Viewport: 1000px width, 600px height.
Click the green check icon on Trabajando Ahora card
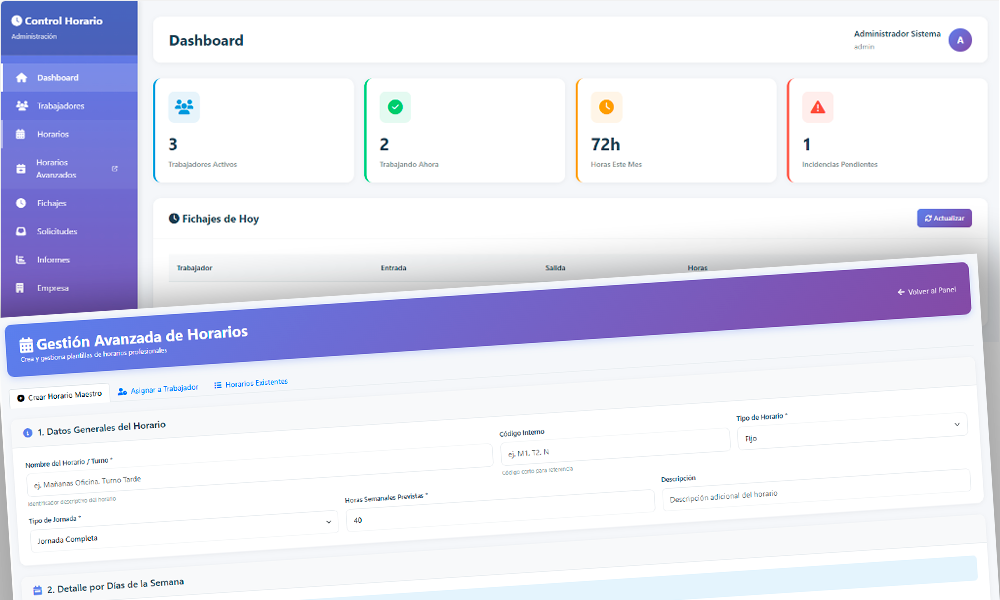tap(395, 107)
